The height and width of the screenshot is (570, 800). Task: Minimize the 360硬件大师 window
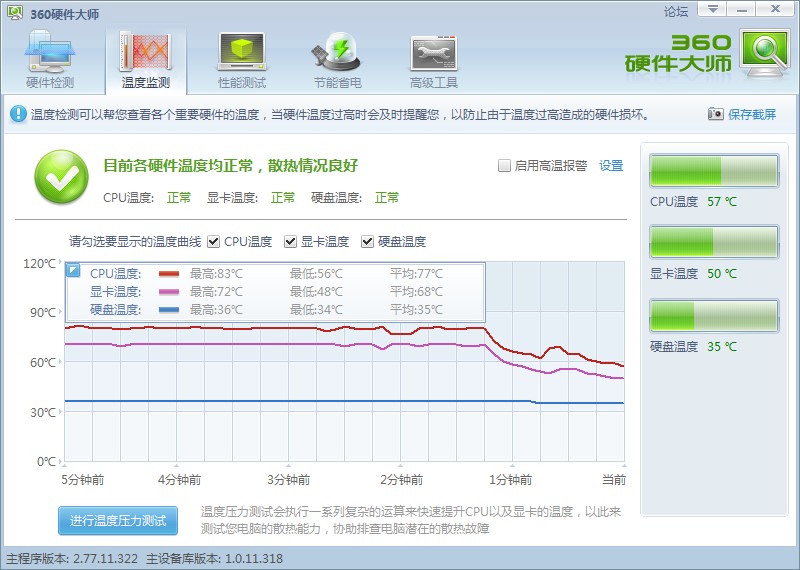pos(741,9)
